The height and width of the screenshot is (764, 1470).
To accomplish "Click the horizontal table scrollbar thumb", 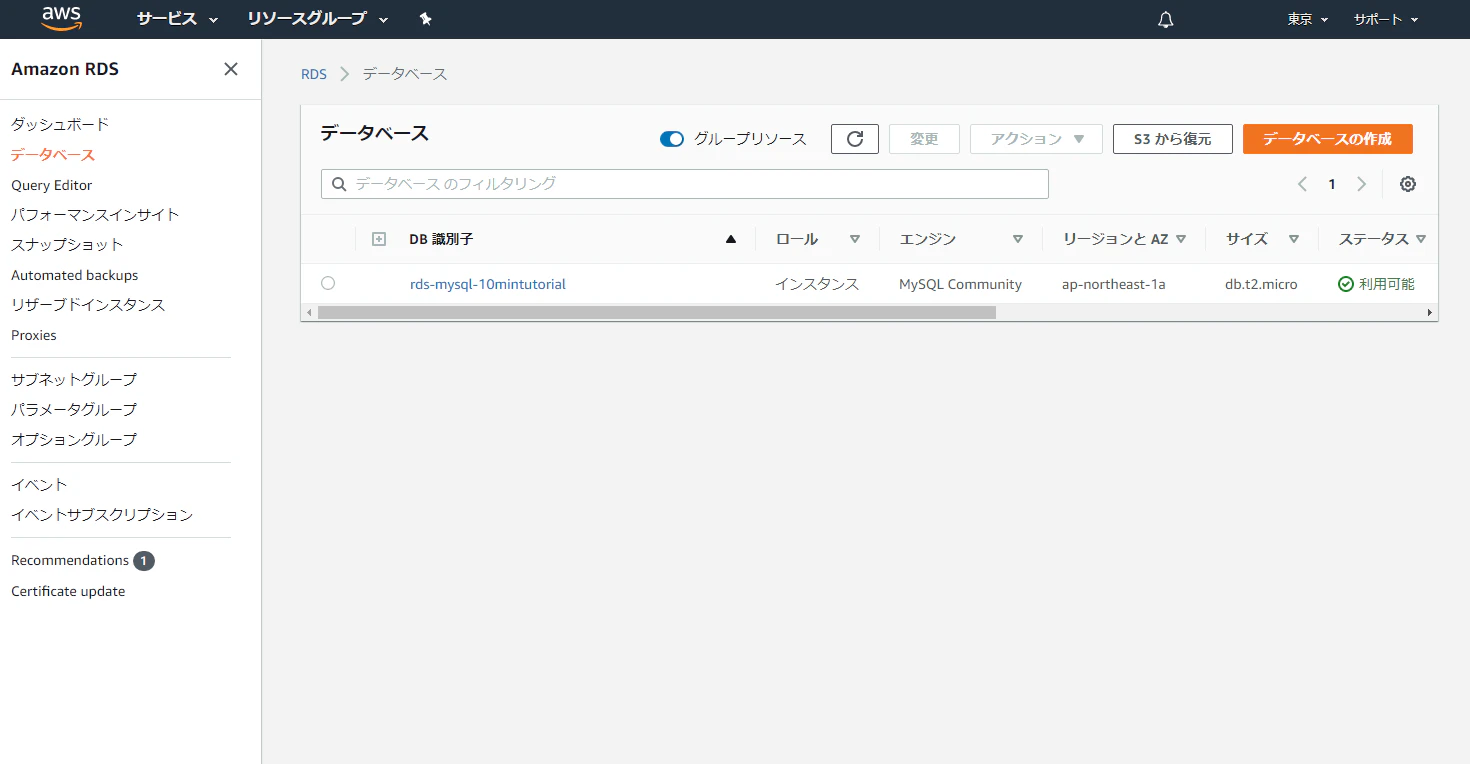I will coord(657,313).
